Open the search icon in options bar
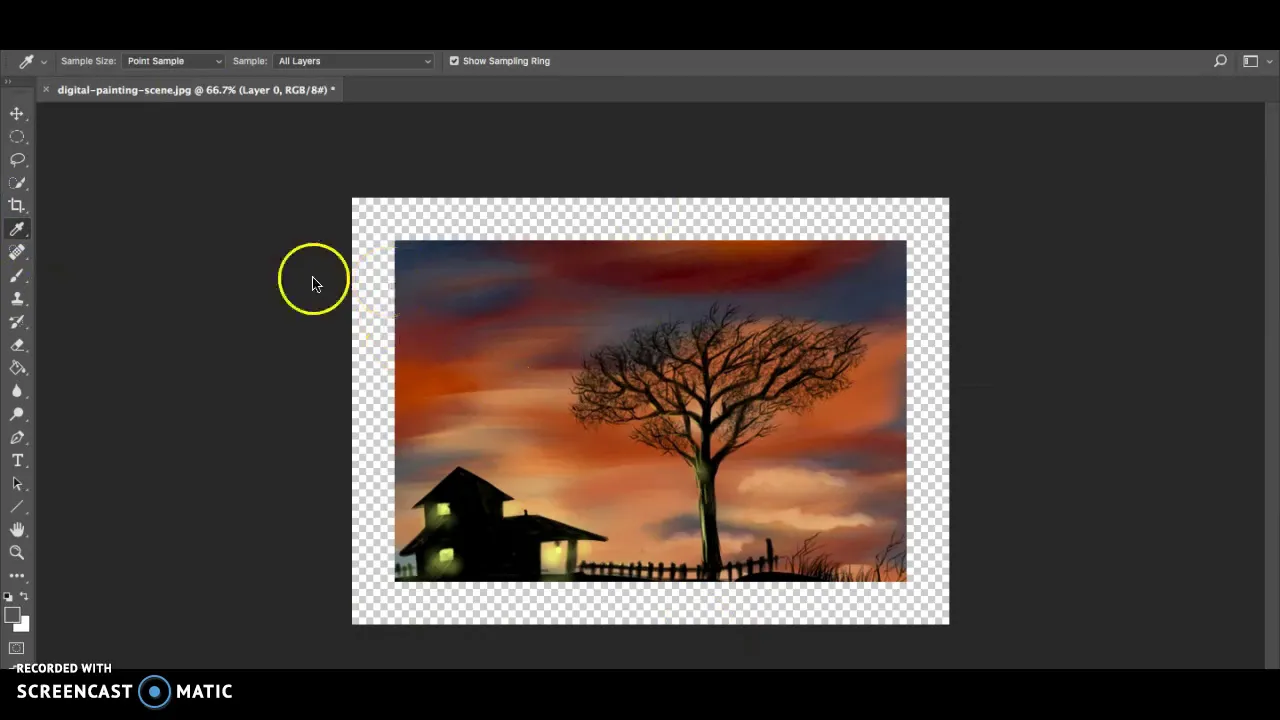Viewport: 1280px width, 720px height. [1220, 61]
